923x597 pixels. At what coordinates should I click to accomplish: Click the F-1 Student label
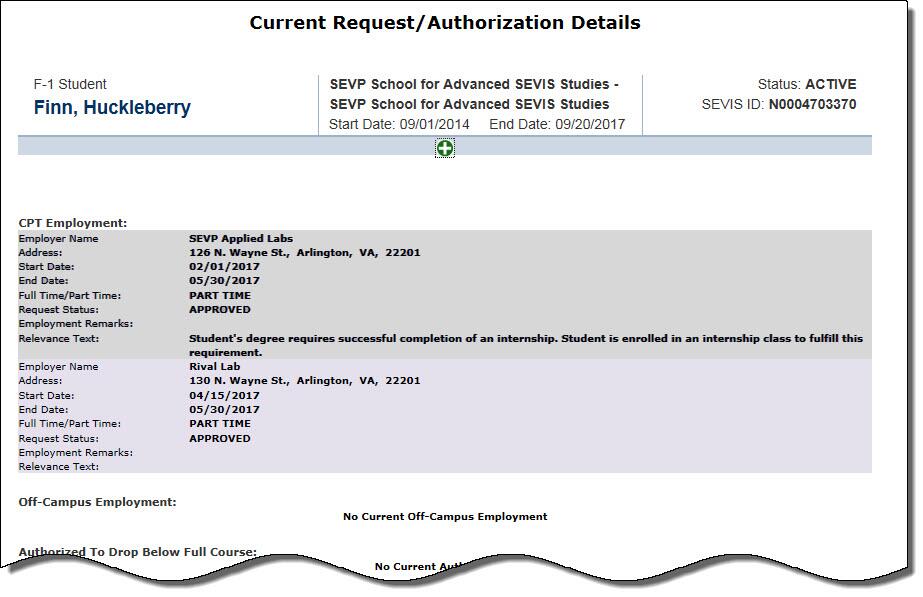point(70,84)
